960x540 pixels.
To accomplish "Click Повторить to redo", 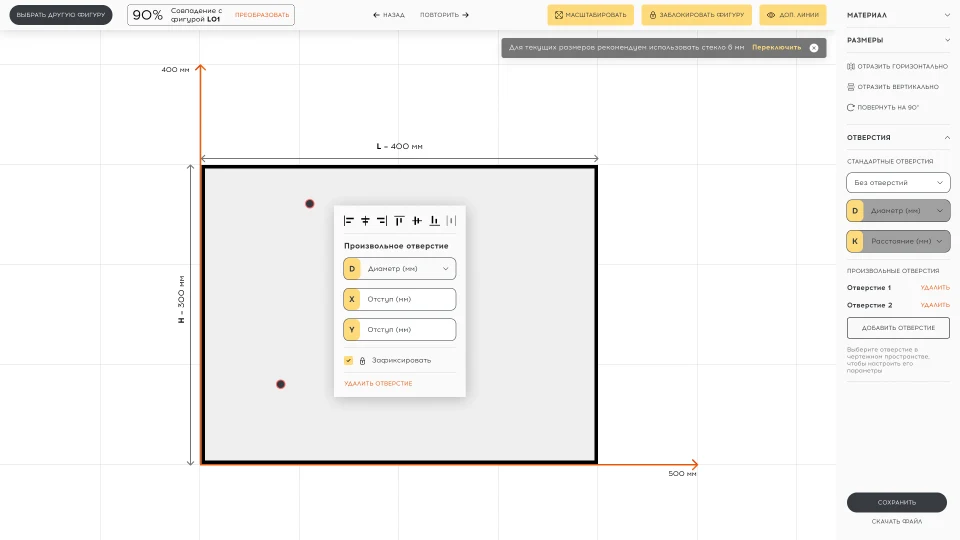I will coord(444,15).
